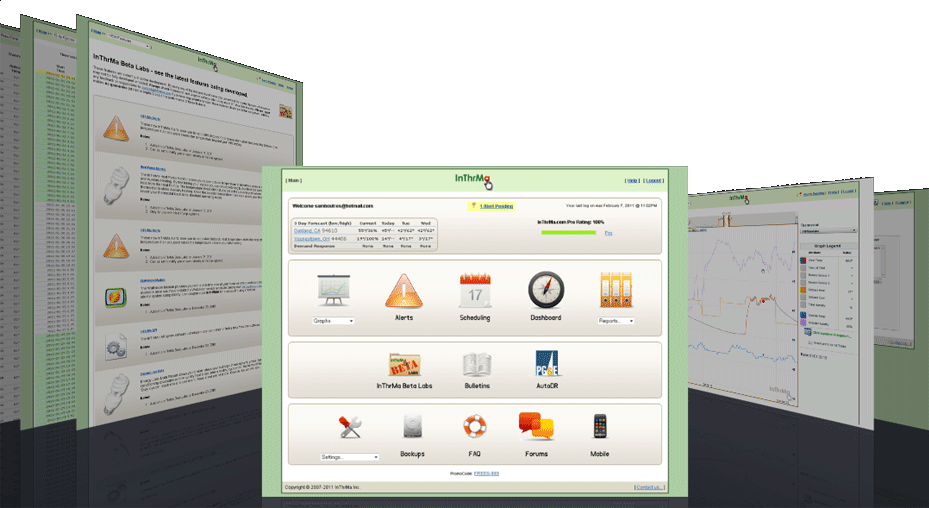This screenshot has height=508, width=929.
Task: Click the InThrMa Beta Labs label
Action: pos(405,386)
